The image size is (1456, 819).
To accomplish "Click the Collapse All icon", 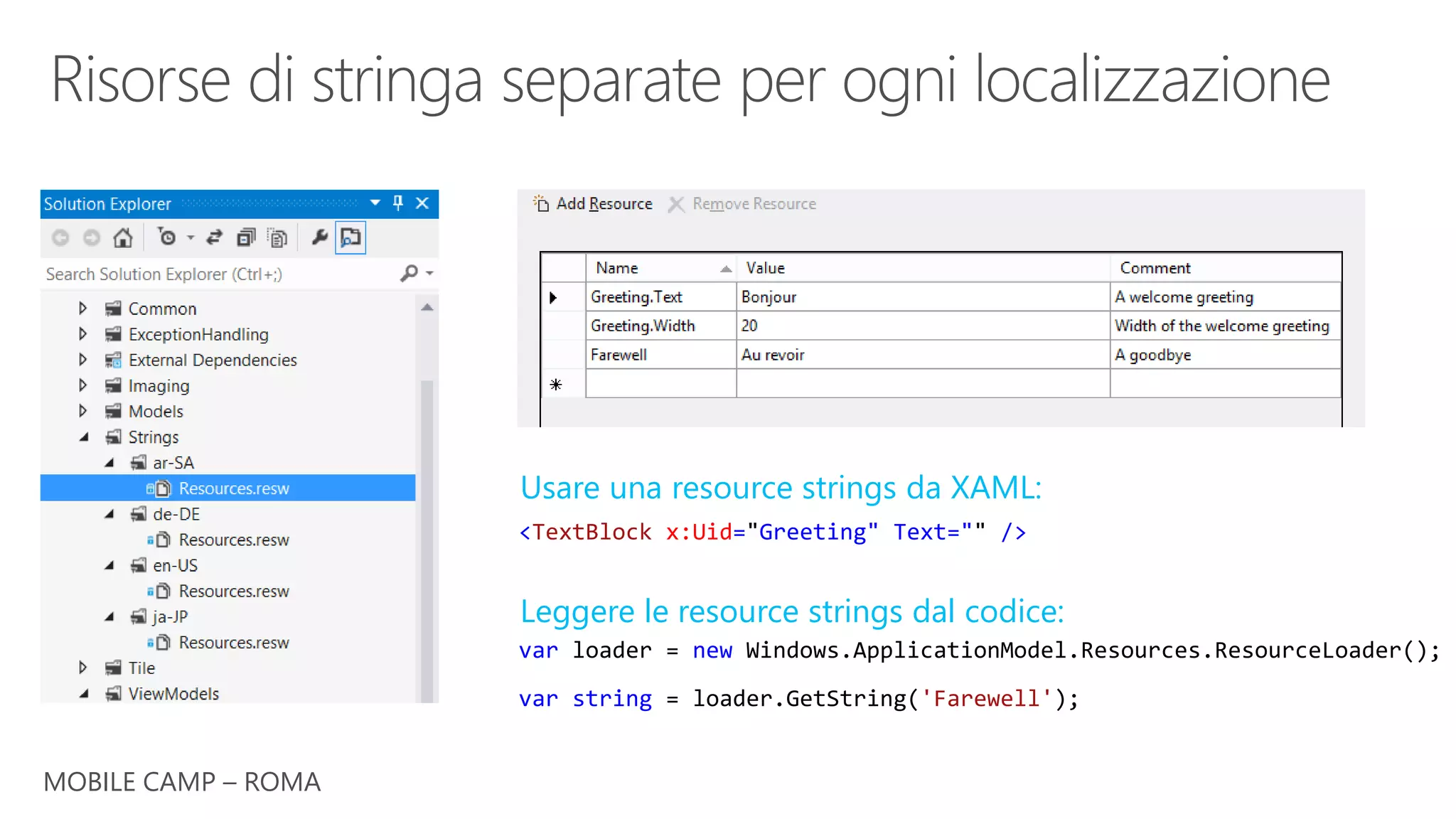I will pos(246,237).
